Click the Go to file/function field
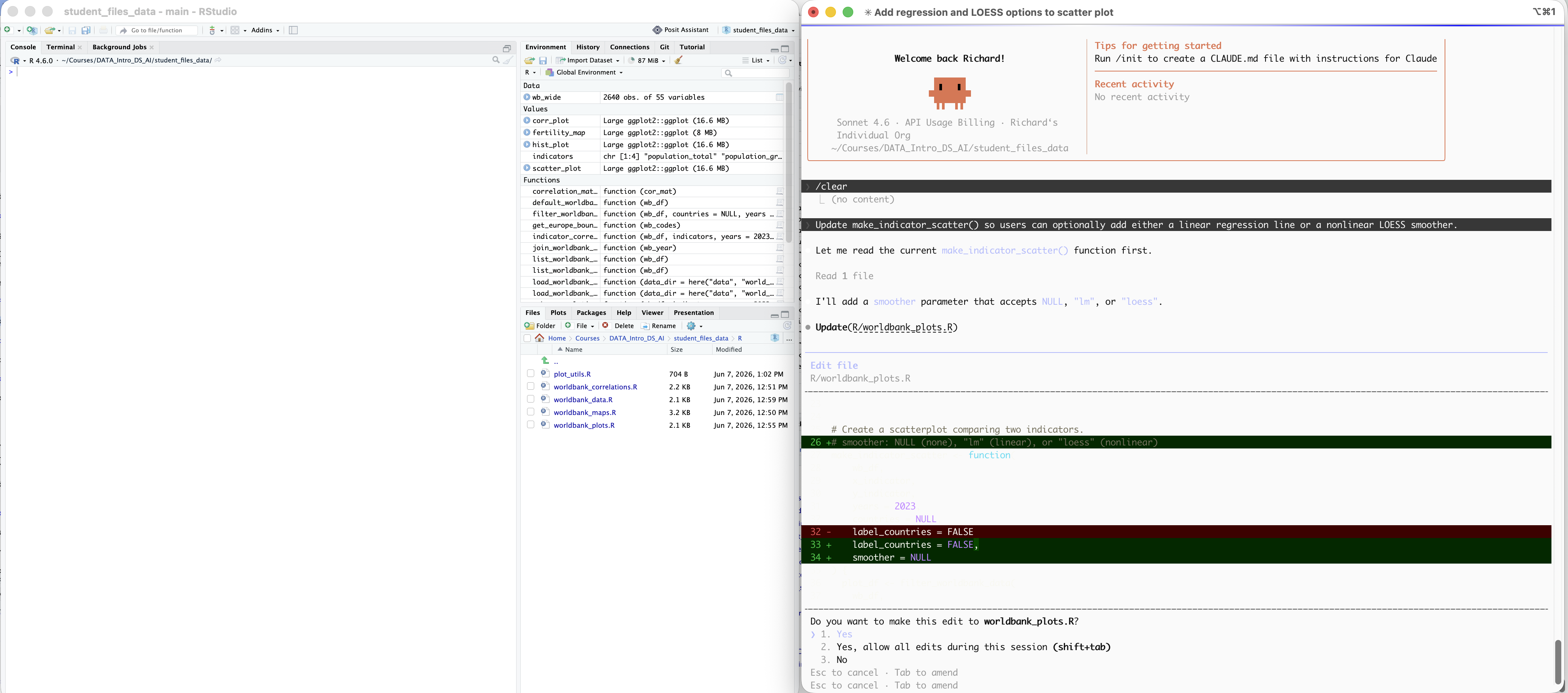 pos(157,30)
